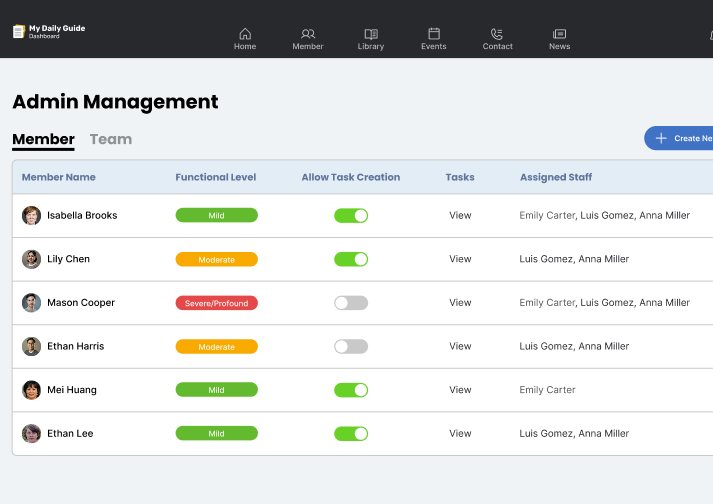Open the Contact phone icon
This screenshot has width=713, height=504.
click(x=497, y=34)
